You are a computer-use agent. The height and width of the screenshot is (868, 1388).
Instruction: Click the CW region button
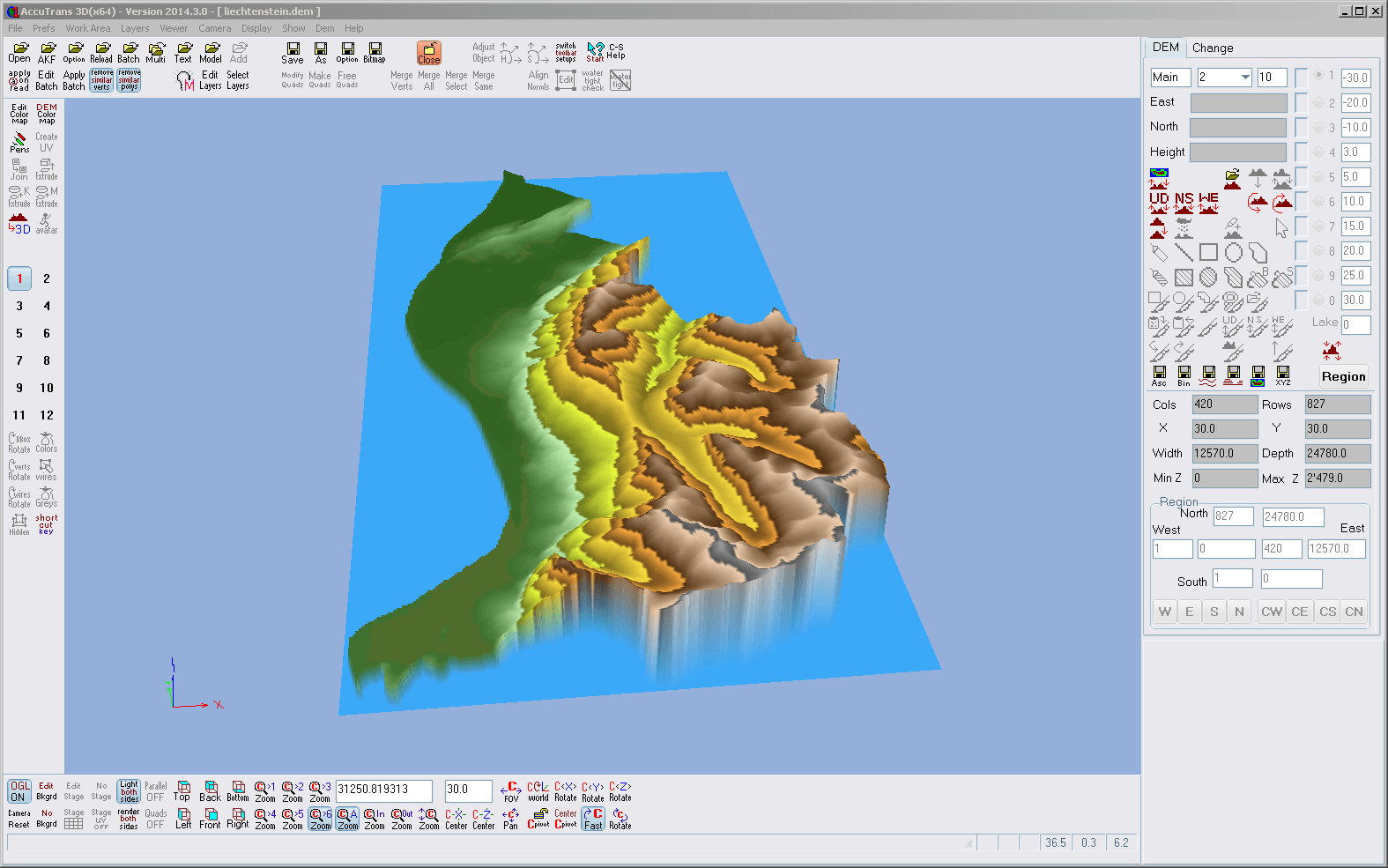click(1272, 612)
